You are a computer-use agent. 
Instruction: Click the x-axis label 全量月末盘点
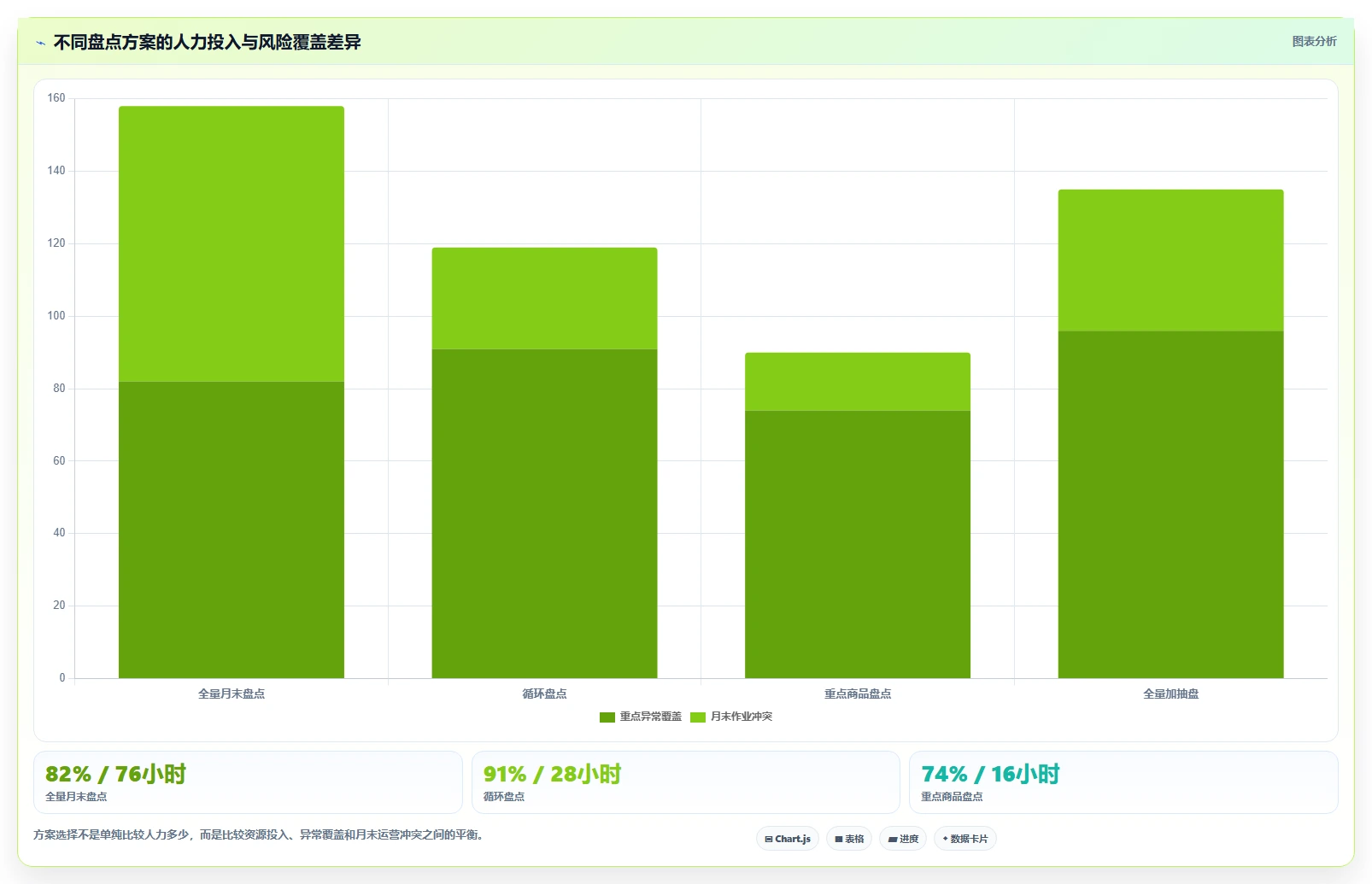(x=232, y=694)
